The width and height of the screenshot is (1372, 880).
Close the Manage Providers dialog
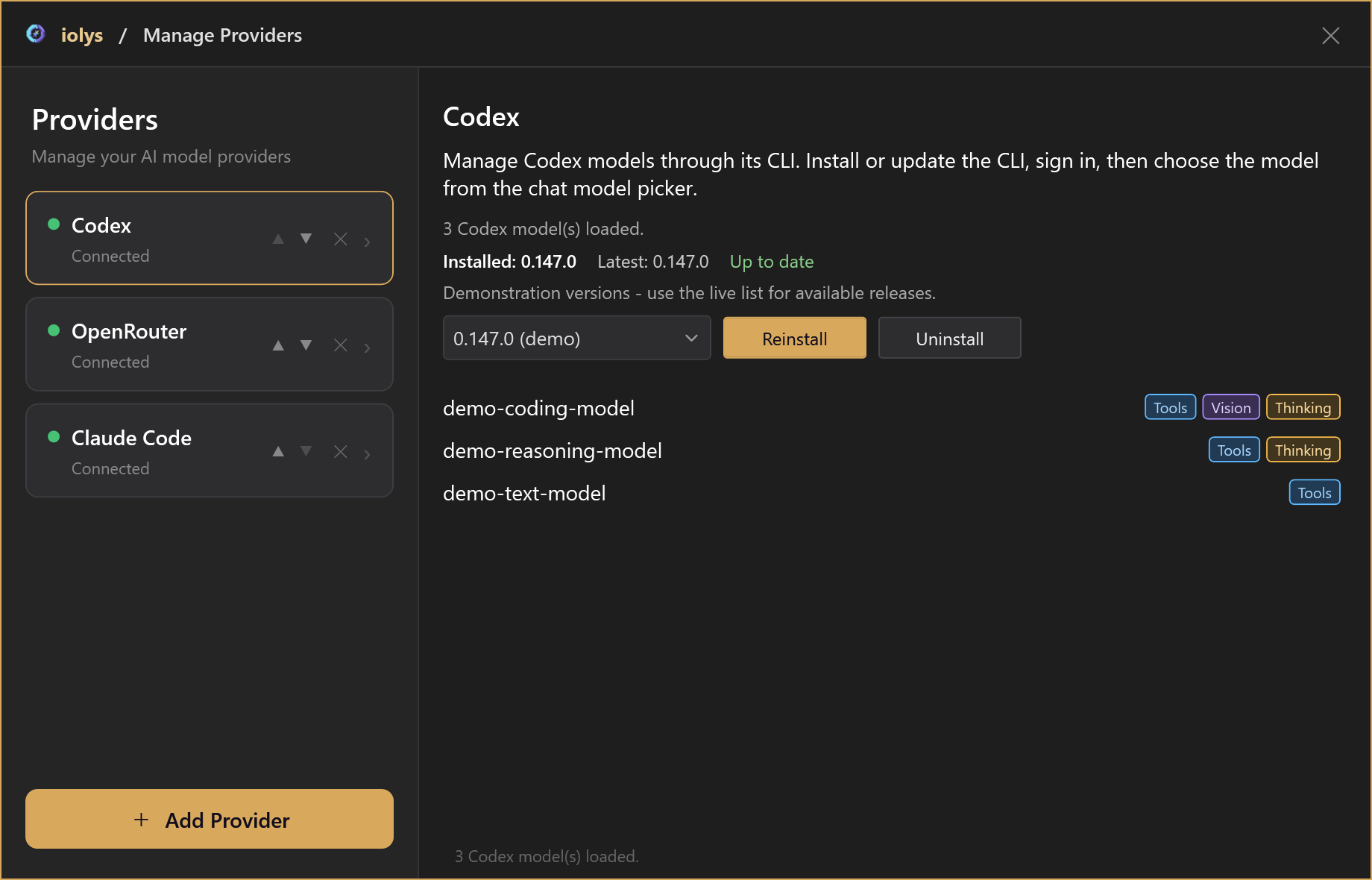point(1330,35)
